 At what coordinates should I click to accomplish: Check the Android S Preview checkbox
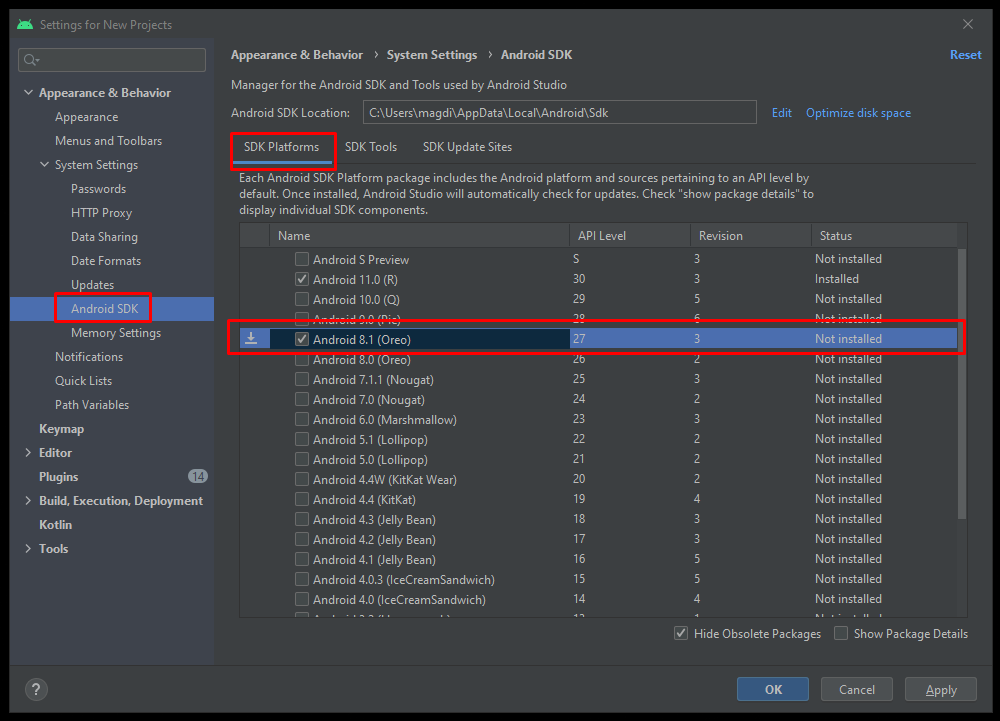302,259
